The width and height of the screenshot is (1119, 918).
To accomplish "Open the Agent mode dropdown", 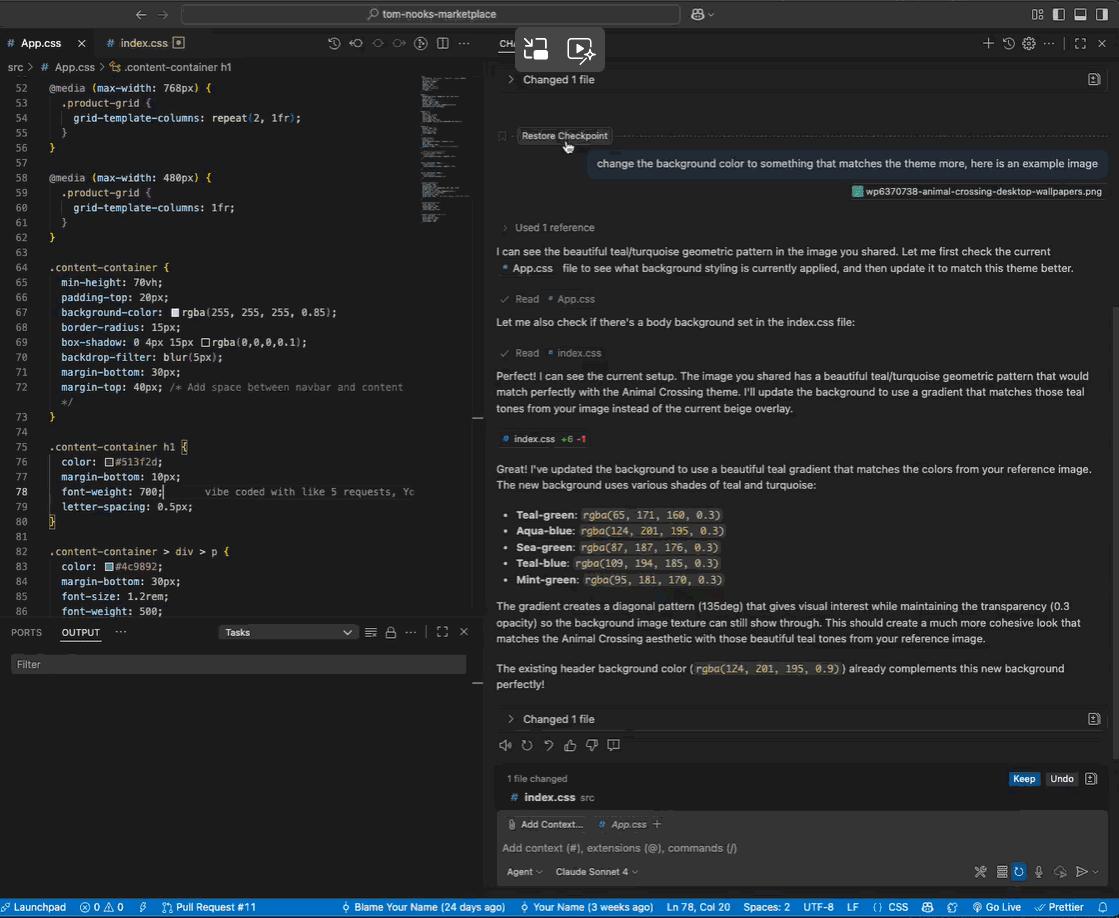I will (524, 871).
